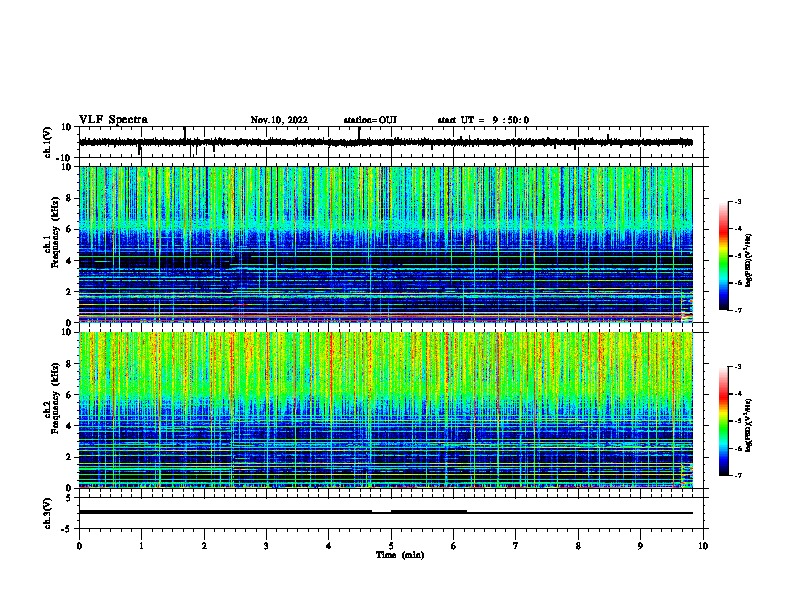The height and width of the screenshot is (612, 792).
Task: Click time axis tick label "5"
Action: click(x=391, y=546)
